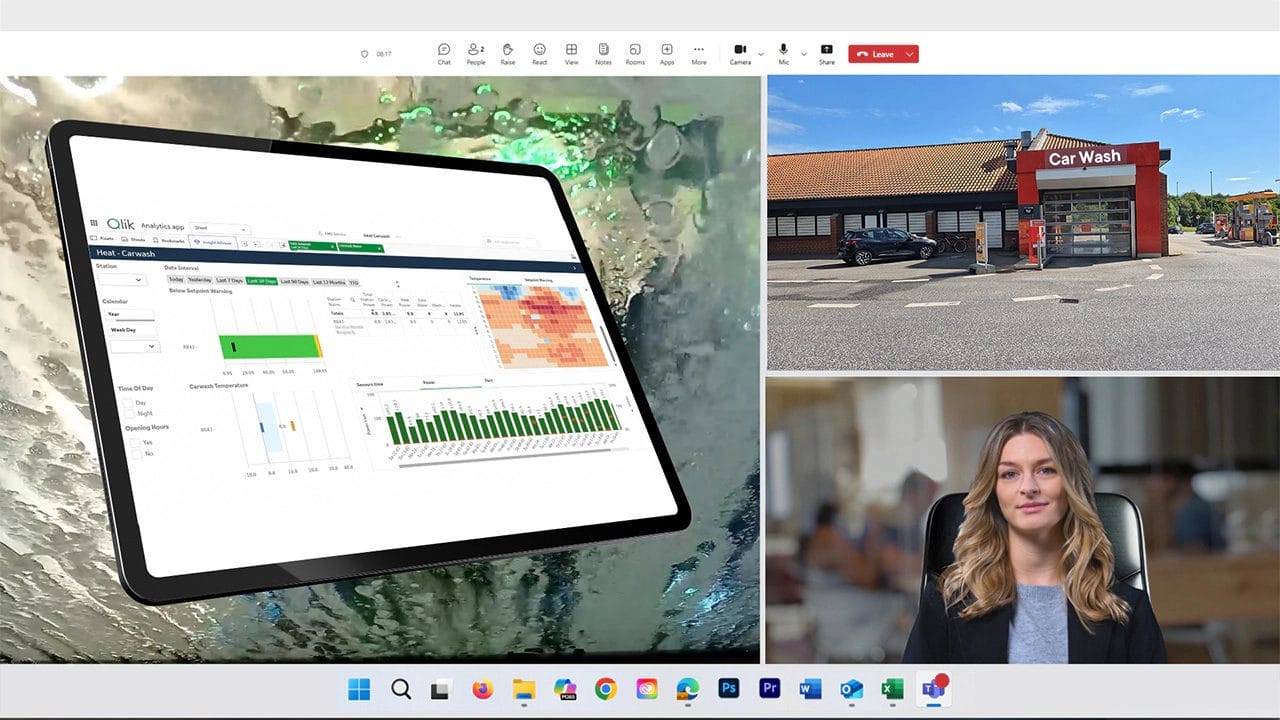The image size is (1280, 720).
Task: Open Insight Advisor in the Qlik app
Action: click(x=213, y=242)
